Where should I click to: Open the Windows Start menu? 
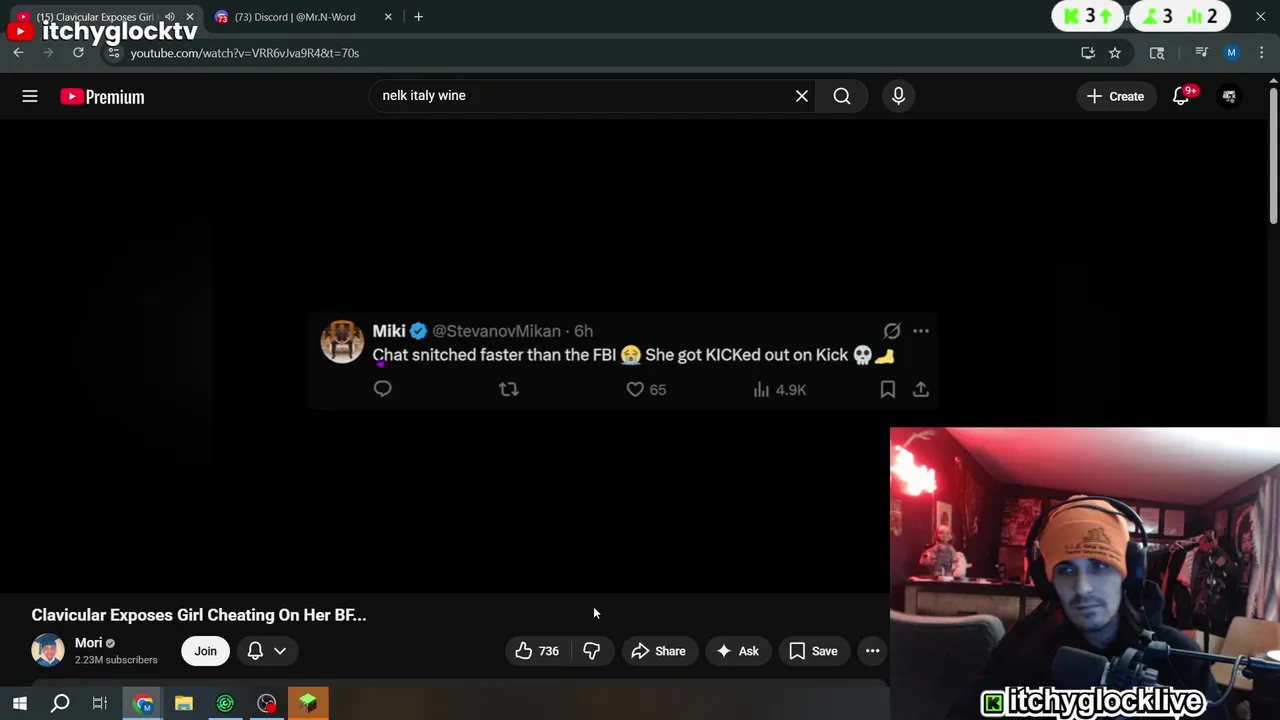pyautogui.click(x=20, y=704)
